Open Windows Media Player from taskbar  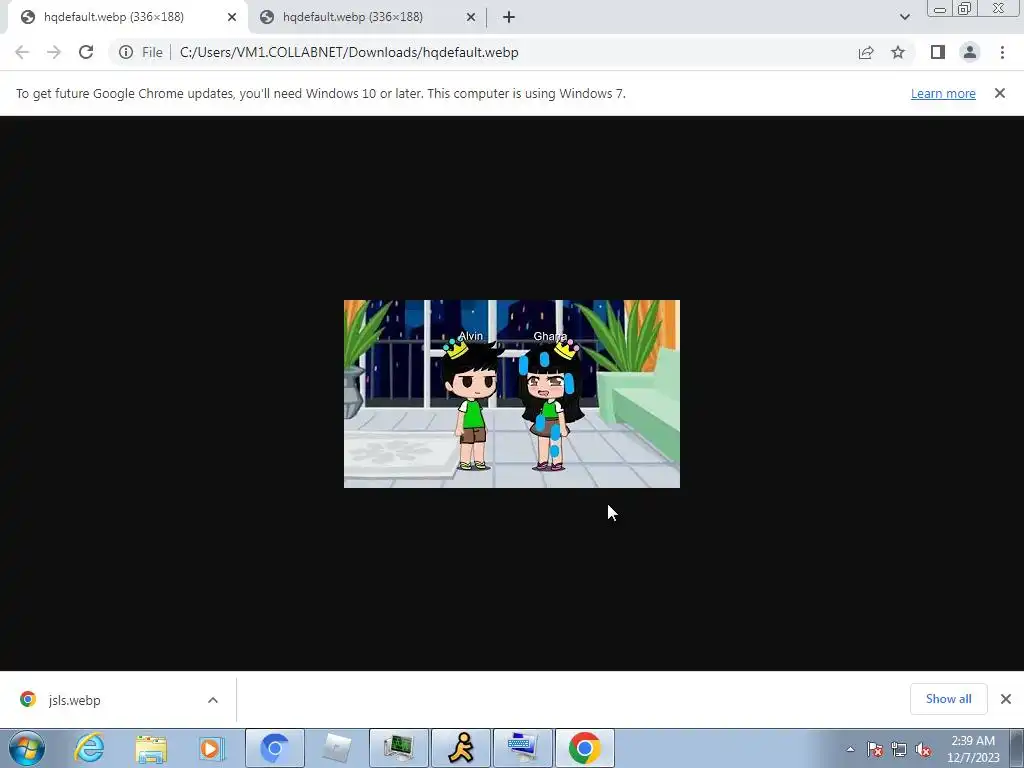click(x=212, y=748)
